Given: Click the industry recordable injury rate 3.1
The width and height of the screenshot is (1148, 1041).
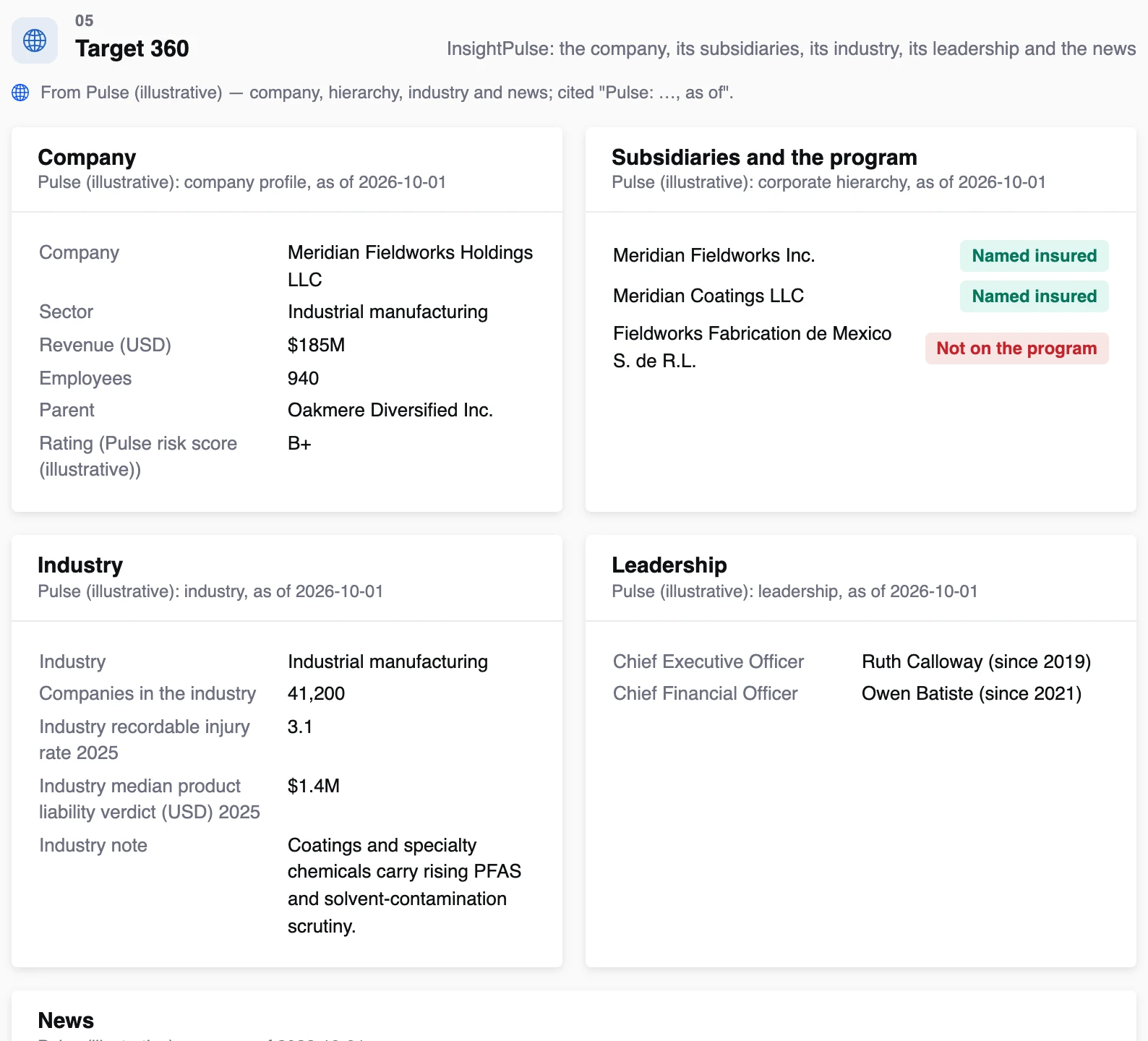Looking at the screenshot, I should [x=300, y=727].
